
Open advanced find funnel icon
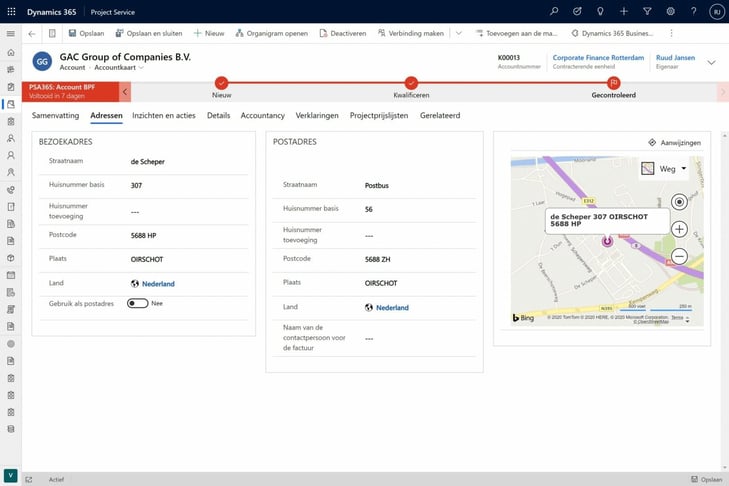647,11
